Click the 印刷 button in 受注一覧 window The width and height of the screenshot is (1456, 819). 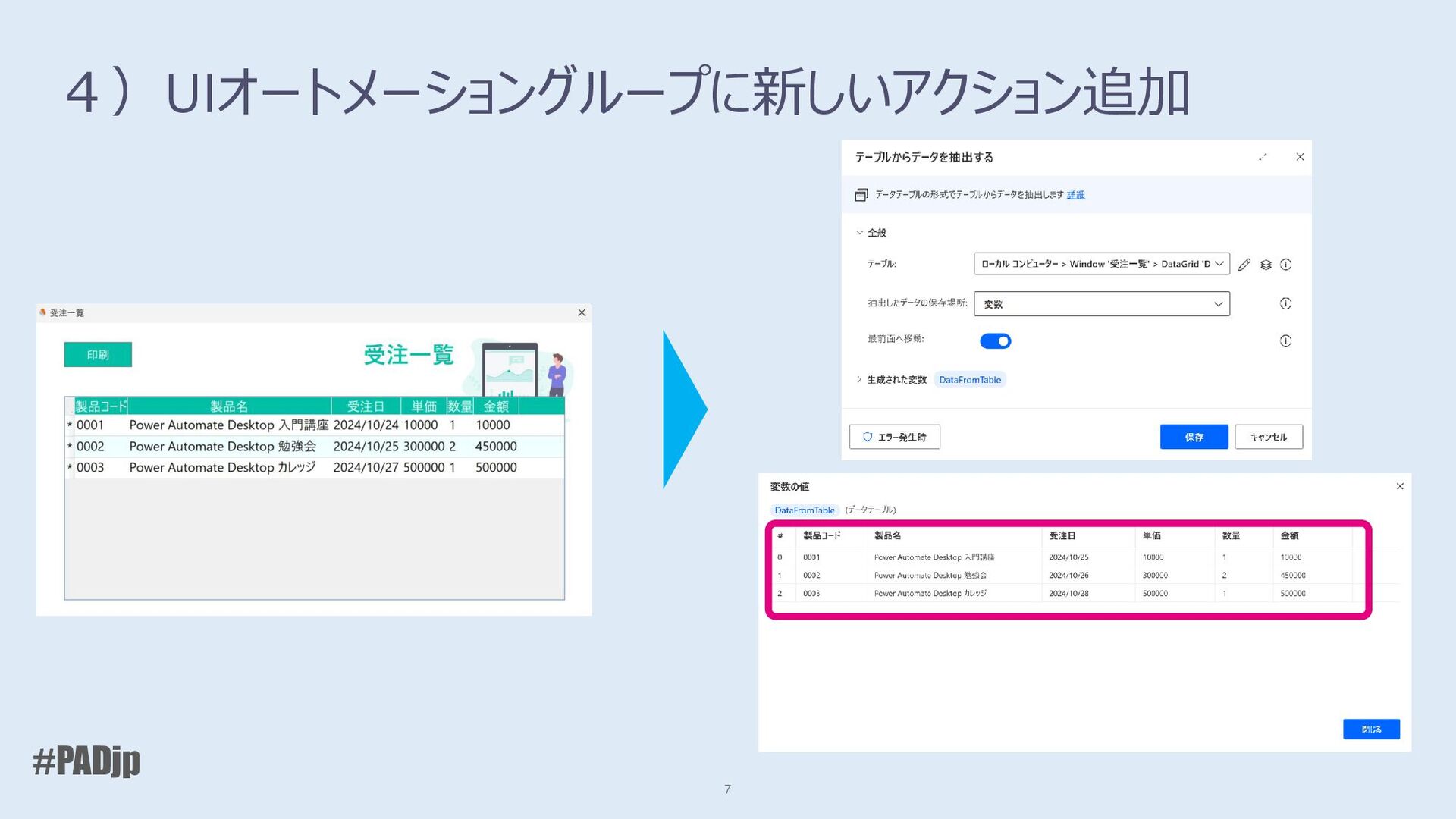(x=98, y=354)
